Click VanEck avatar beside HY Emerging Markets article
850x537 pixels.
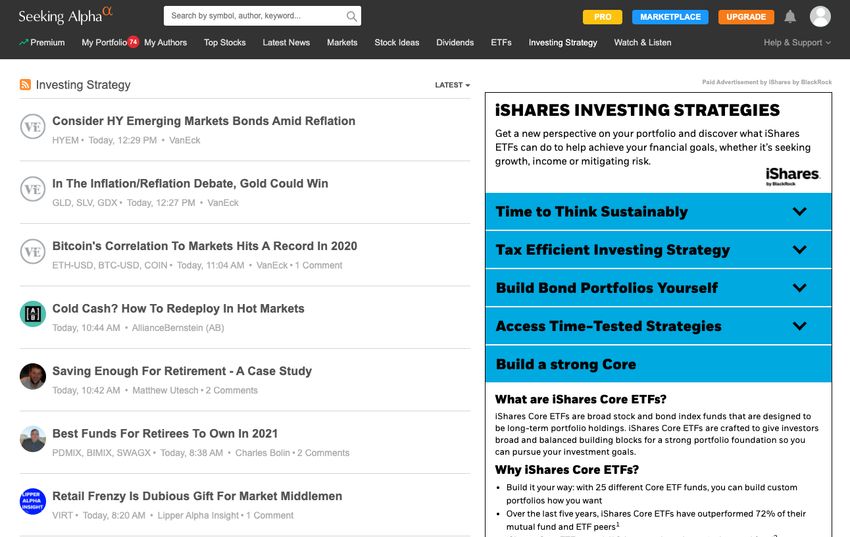click(33, 126)
